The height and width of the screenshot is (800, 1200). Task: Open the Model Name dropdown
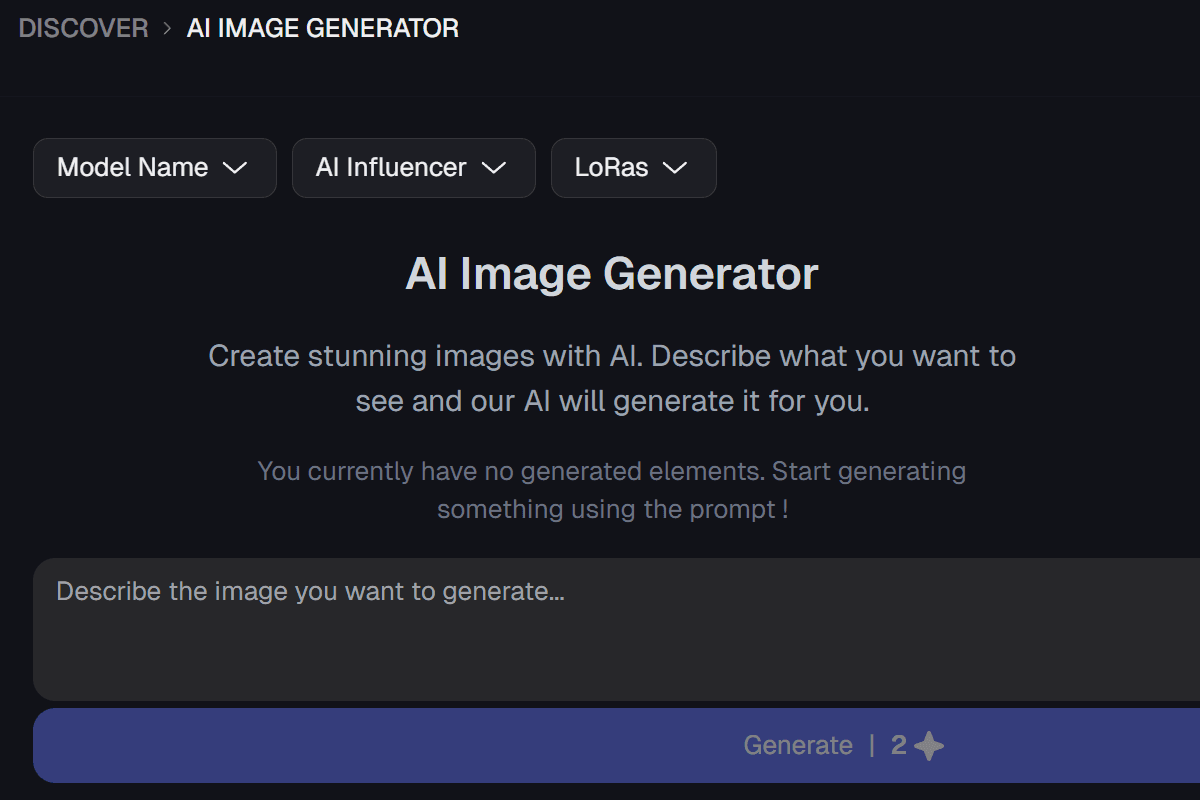[x=155, y=168]
